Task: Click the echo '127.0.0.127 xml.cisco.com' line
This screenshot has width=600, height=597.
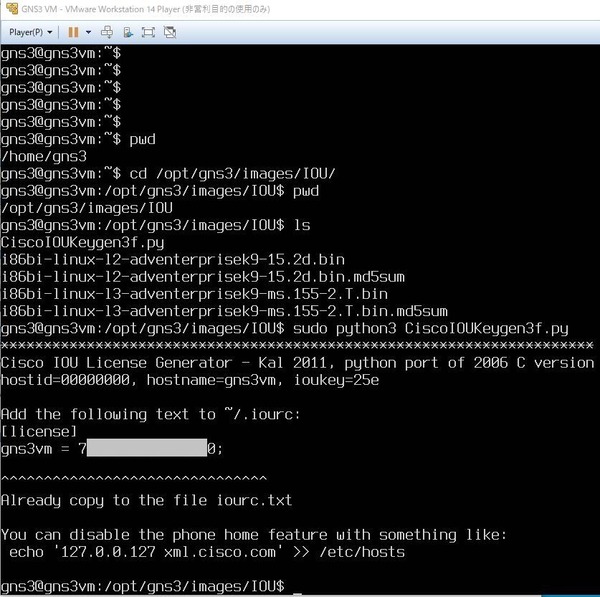Action: pyautogui.click(x=207, y=552)
